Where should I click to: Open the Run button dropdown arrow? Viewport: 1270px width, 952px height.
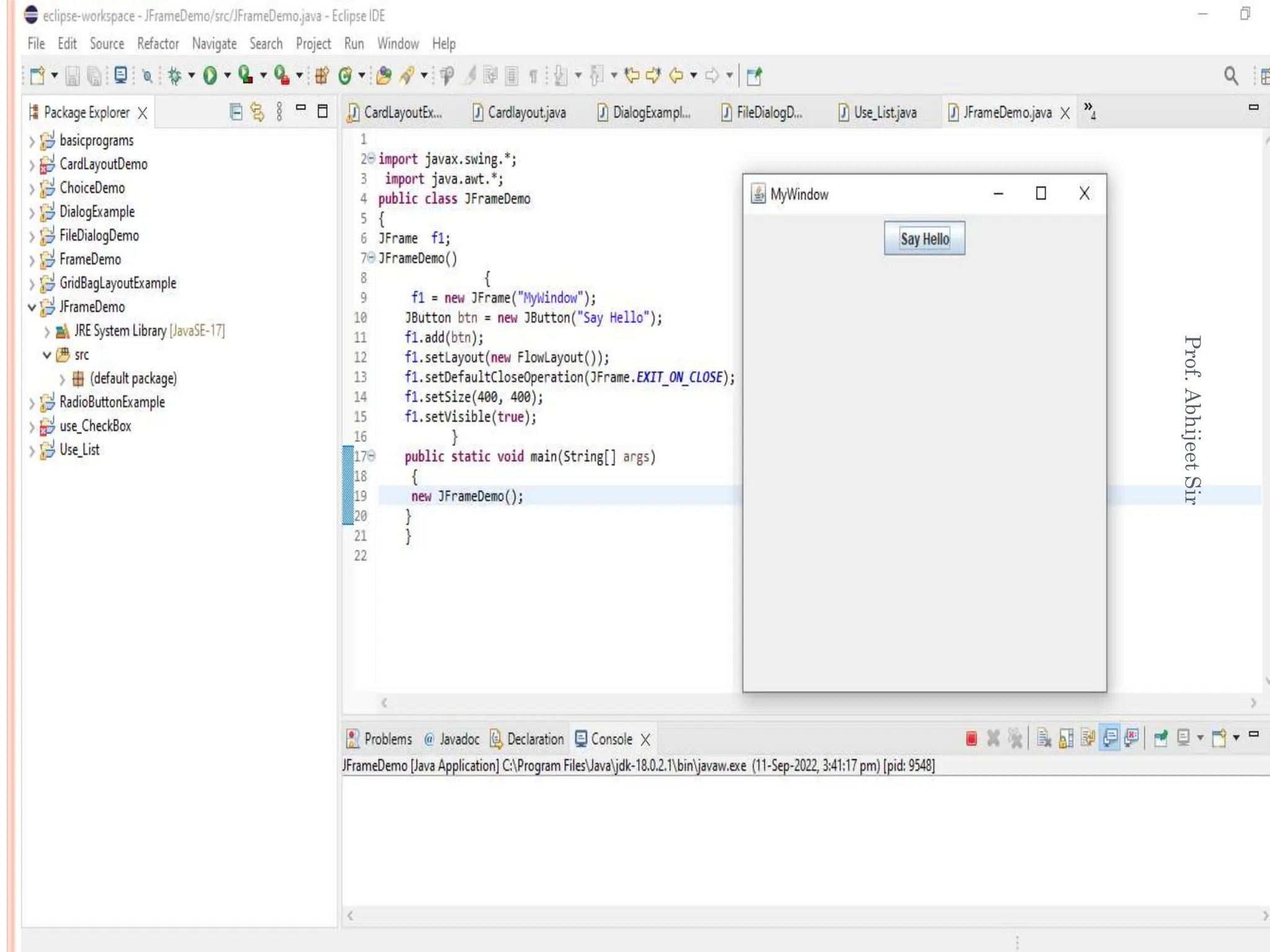(228, 76)
